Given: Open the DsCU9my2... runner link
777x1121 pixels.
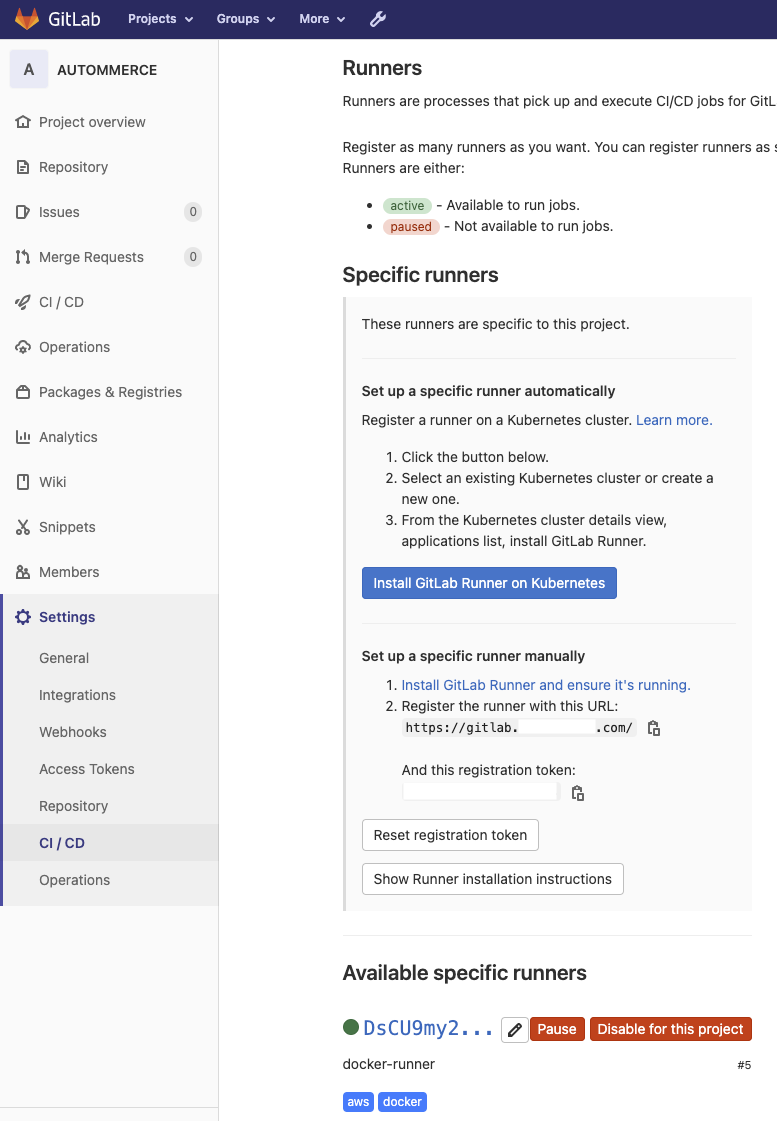Looking at the screenshot, I should [428, 1028].
